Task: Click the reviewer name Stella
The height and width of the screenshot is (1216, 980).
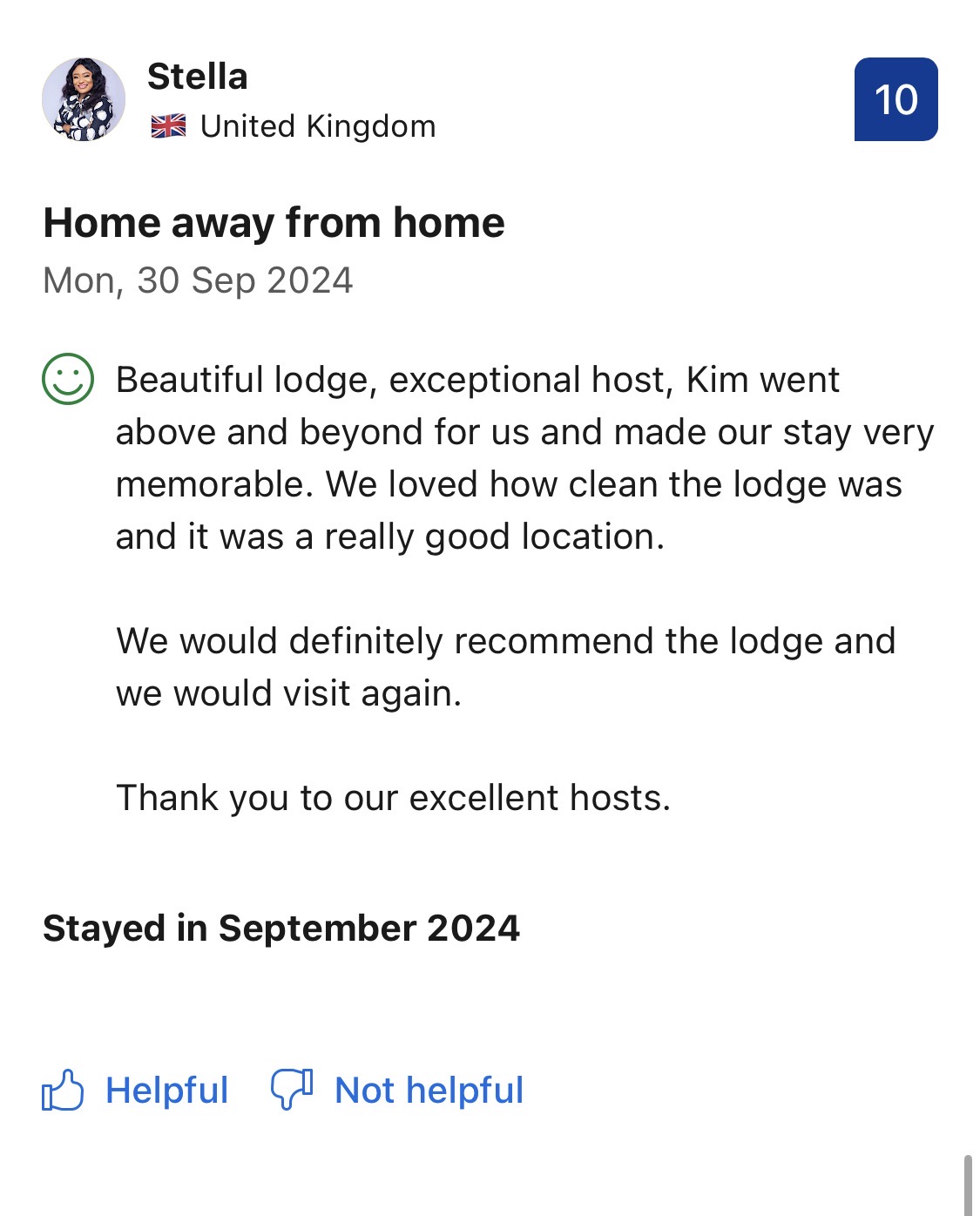Action: coord(198,77)
